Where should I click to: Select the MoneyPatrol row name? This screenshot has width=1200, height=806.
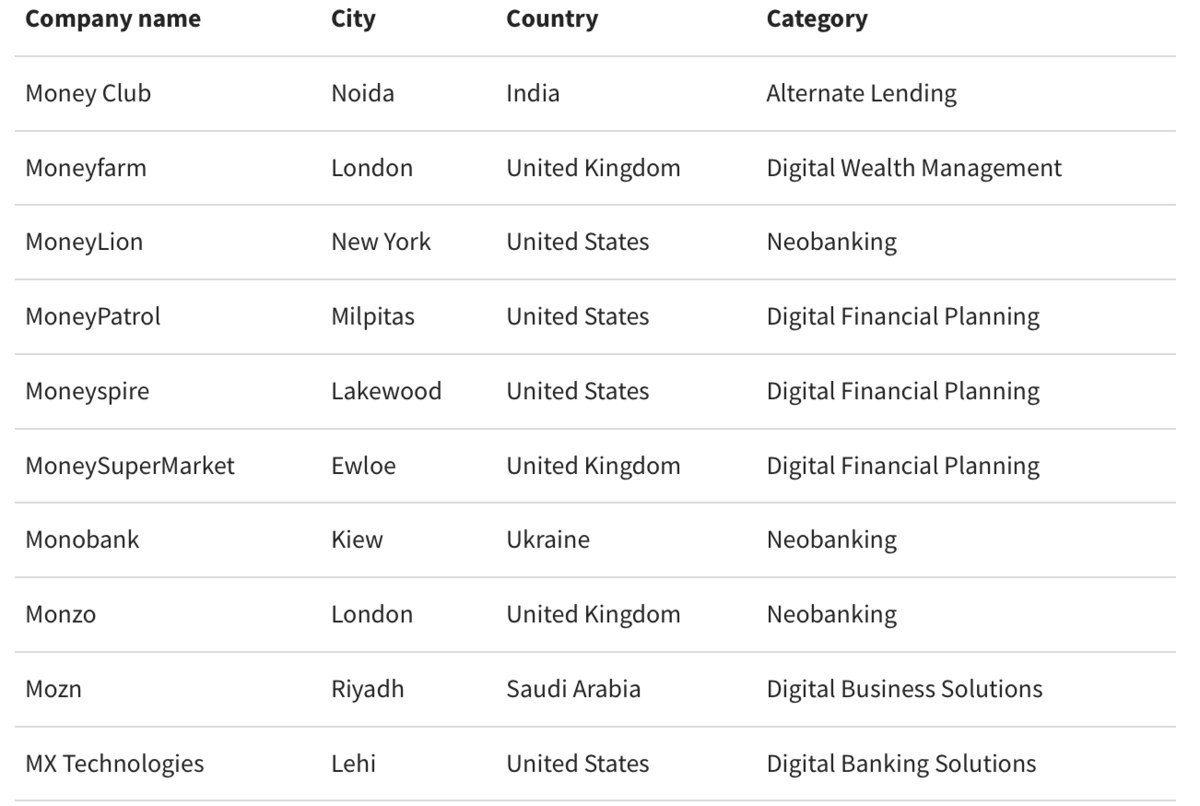click(92, 316)
